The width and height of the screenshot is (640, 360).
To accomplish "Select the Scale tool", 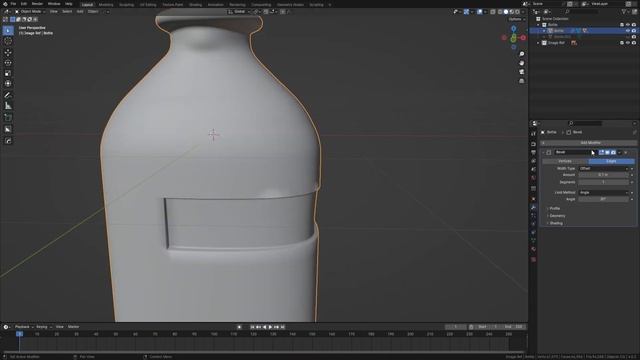I will coord(8,73).
